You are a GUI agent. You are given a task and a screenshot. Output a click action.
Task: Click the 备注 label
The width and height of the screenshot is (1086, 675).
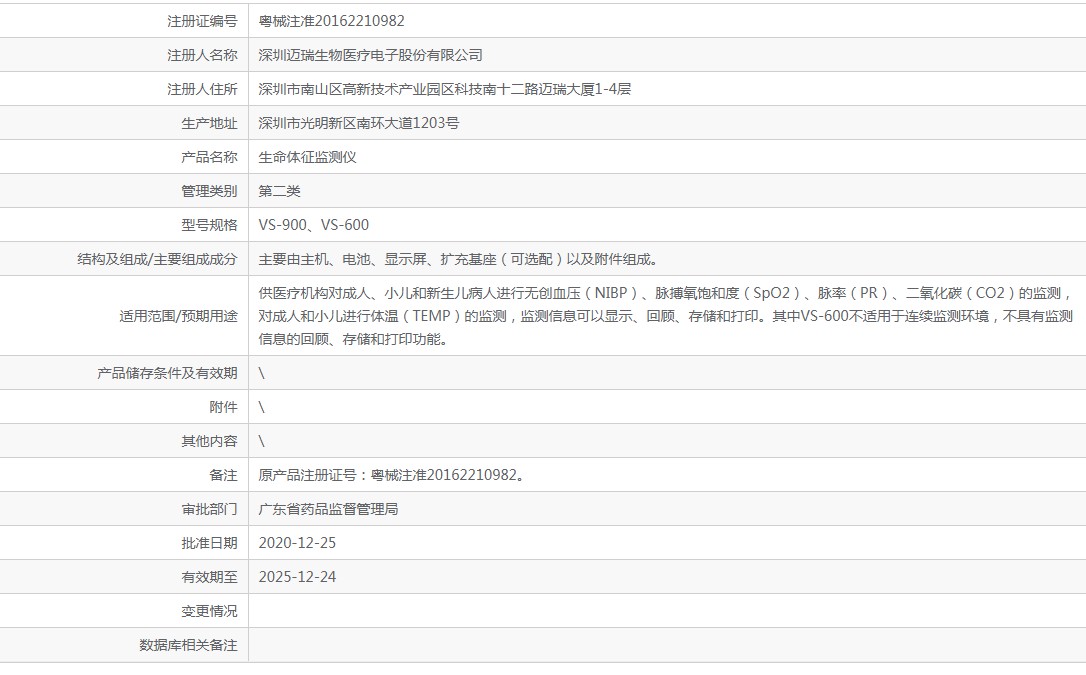[x=223, y=475]
